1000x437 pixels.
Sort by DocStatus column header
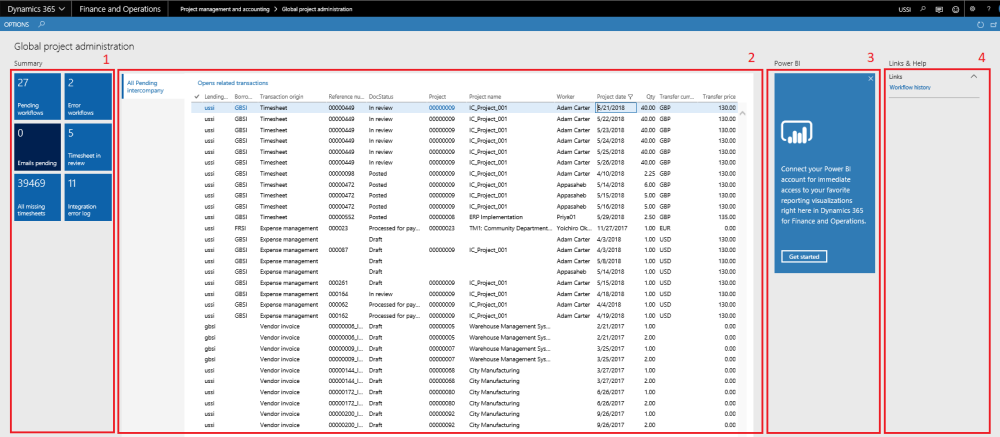[381, 97]
